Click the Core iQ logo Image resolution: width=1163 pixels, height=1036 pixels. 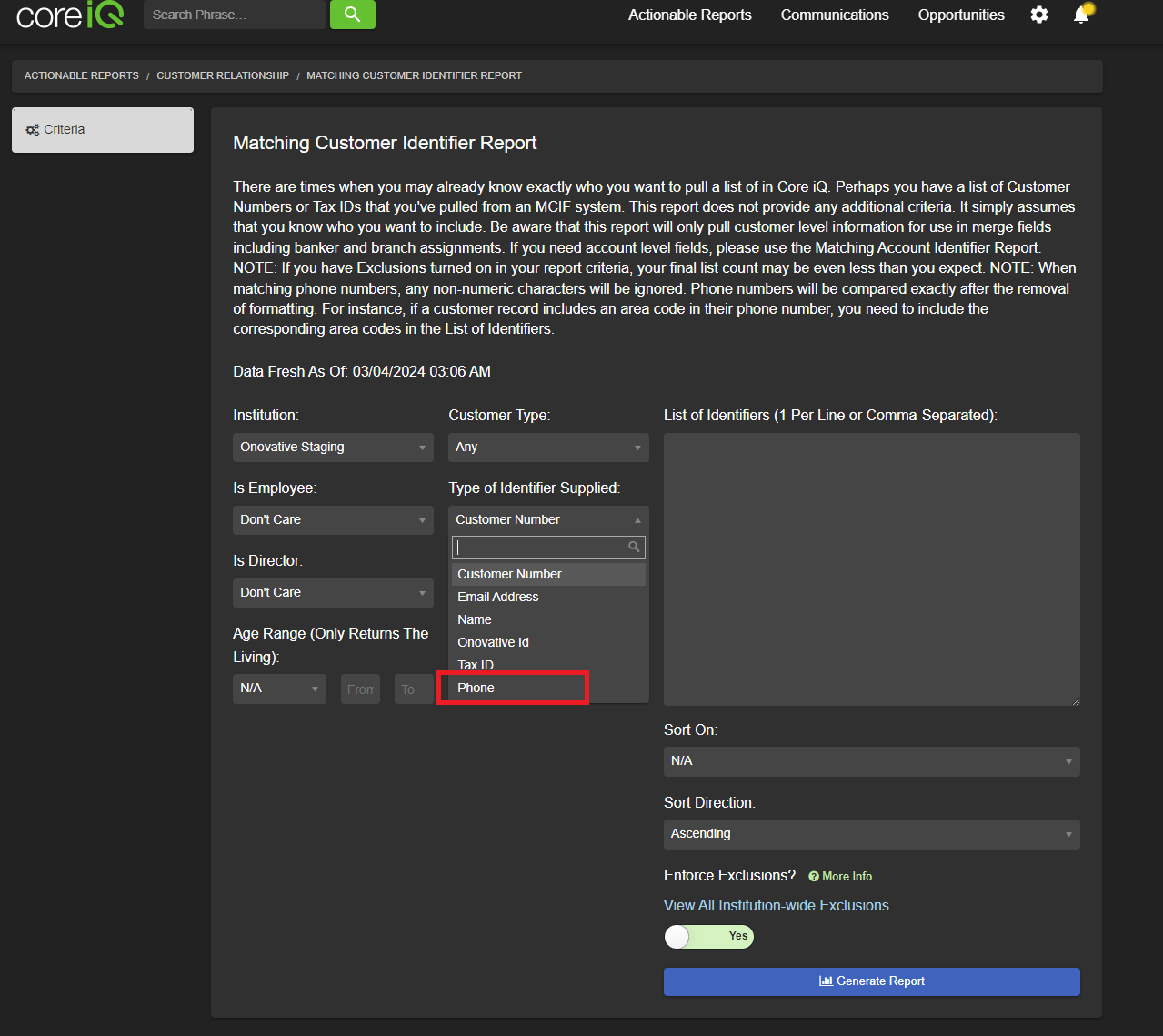(x=70, y=15)
